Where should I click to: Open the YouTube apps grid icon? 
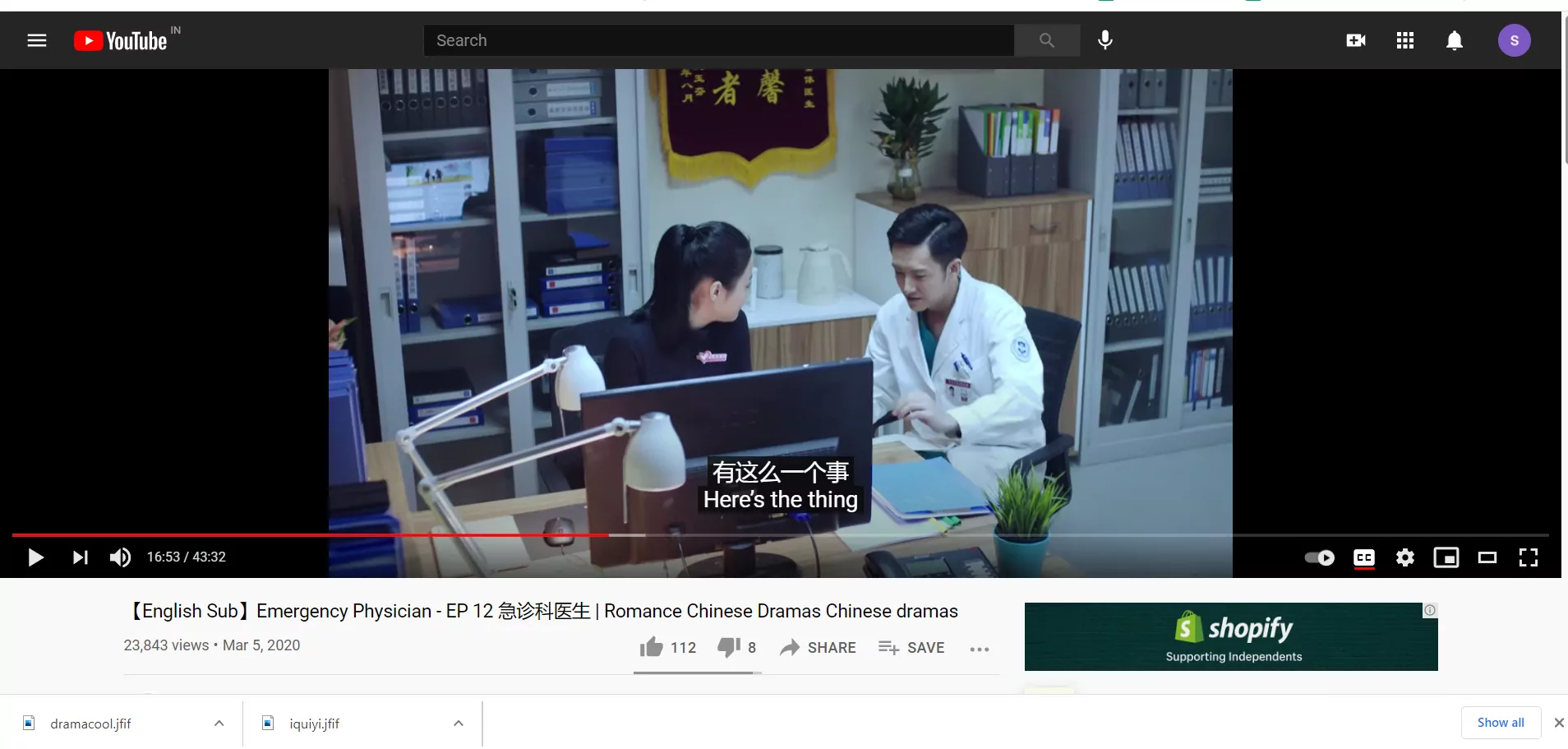[x=1405, y=40]
